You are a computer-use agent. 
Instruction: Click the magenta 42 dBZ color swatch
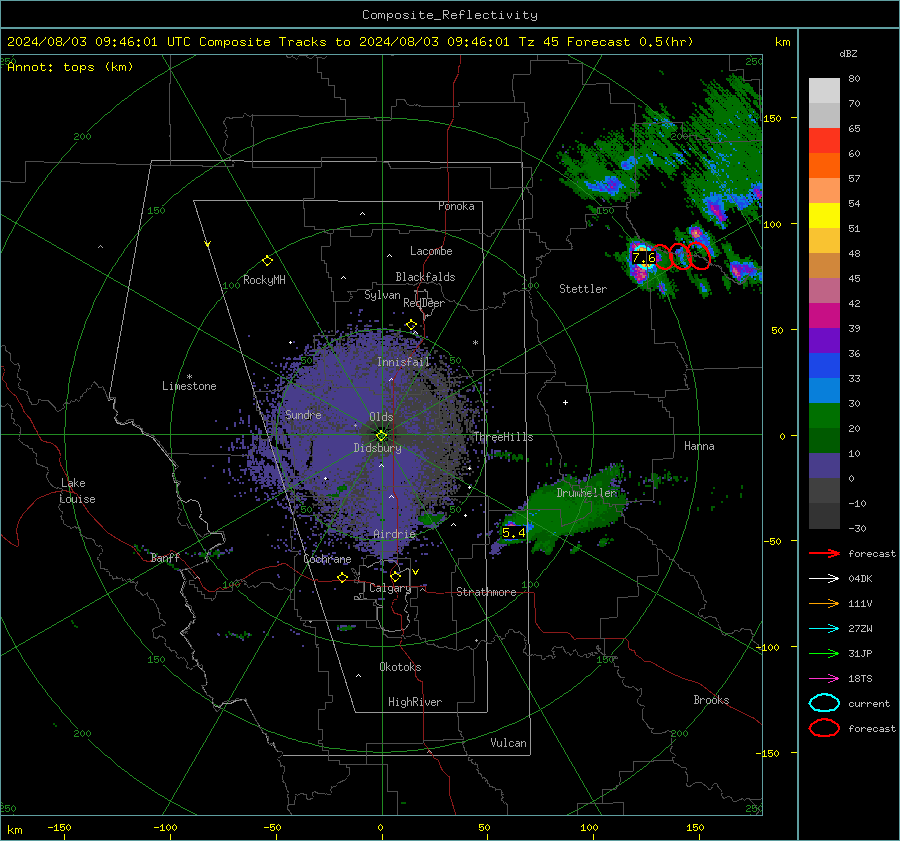click(824, 316)
